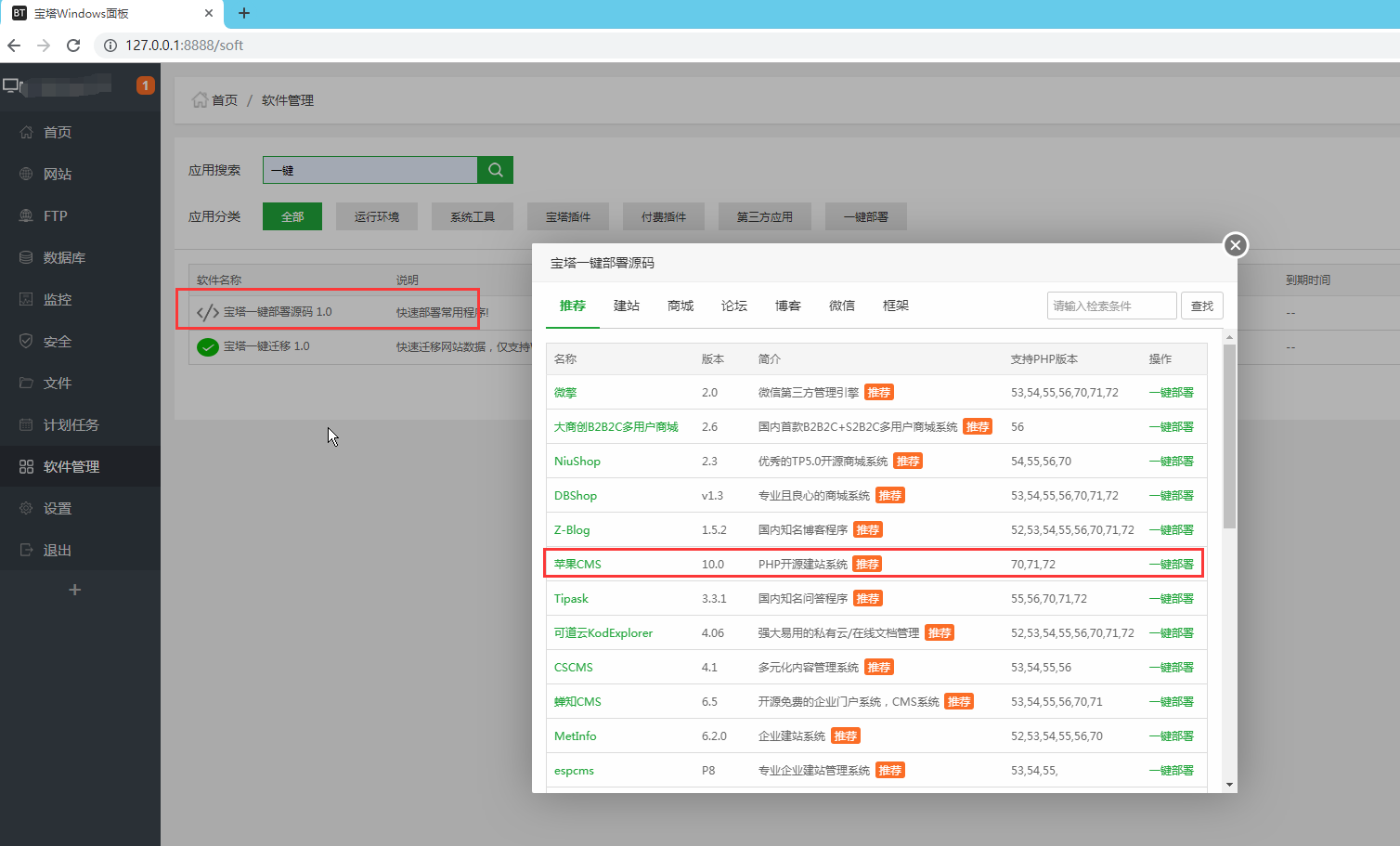Click the plus icon at sidebar bottom
This screenshot has height=846, width=1400.
[x=75, y=590]
